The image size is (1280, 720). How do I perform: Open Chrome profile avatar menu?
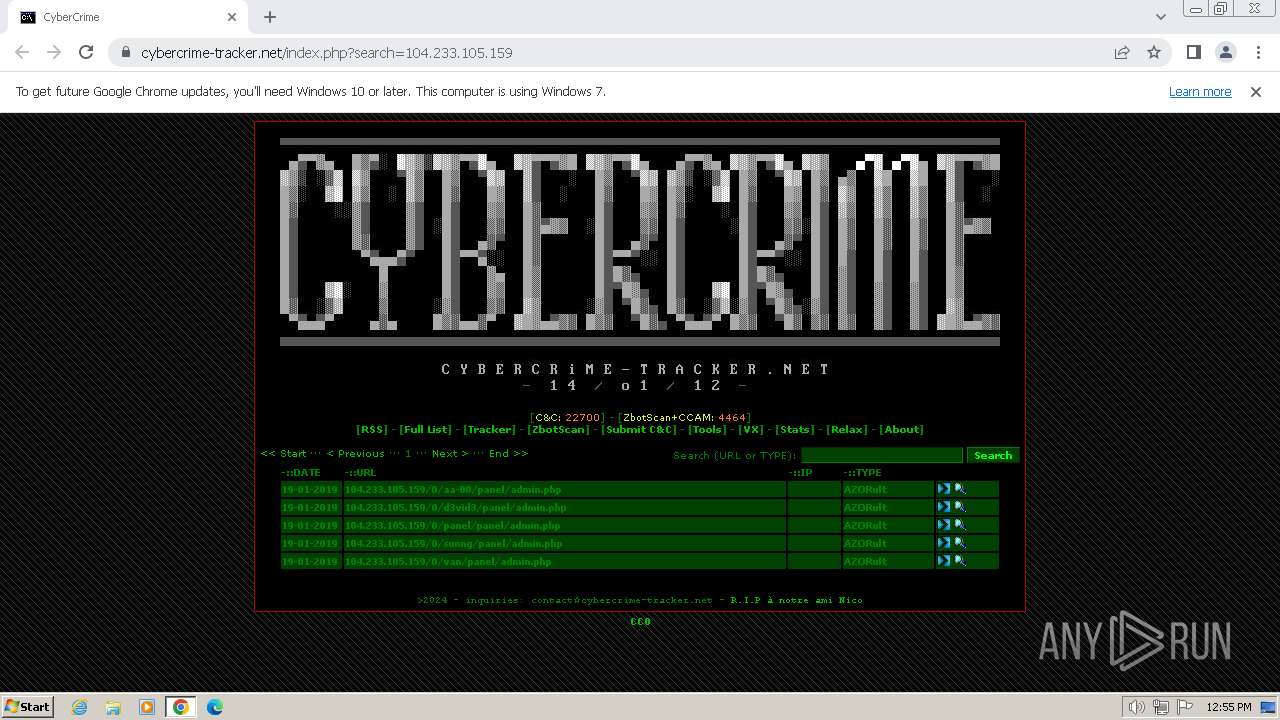click(1225, 52)
